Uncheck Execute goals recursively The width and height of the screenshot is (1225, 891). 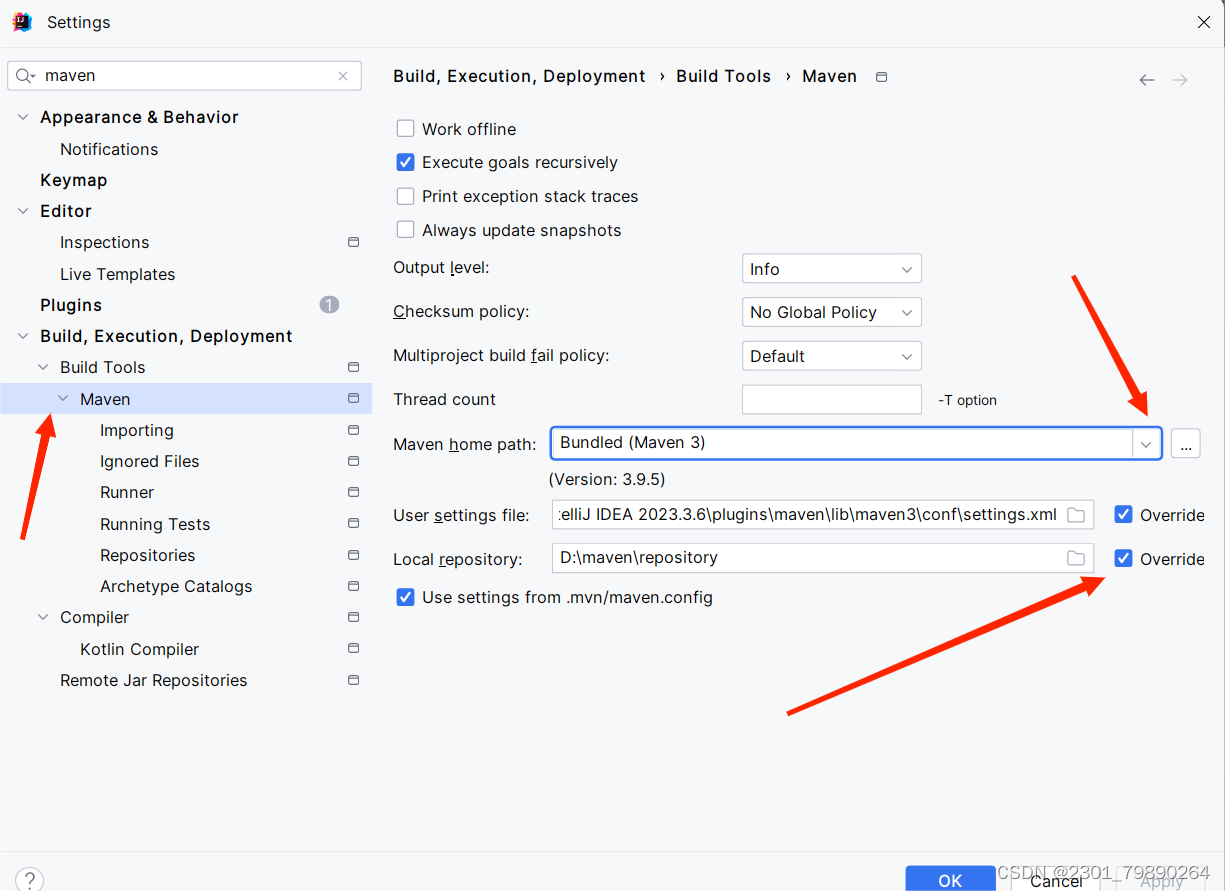pyautogui.click(x=405, y=162)
